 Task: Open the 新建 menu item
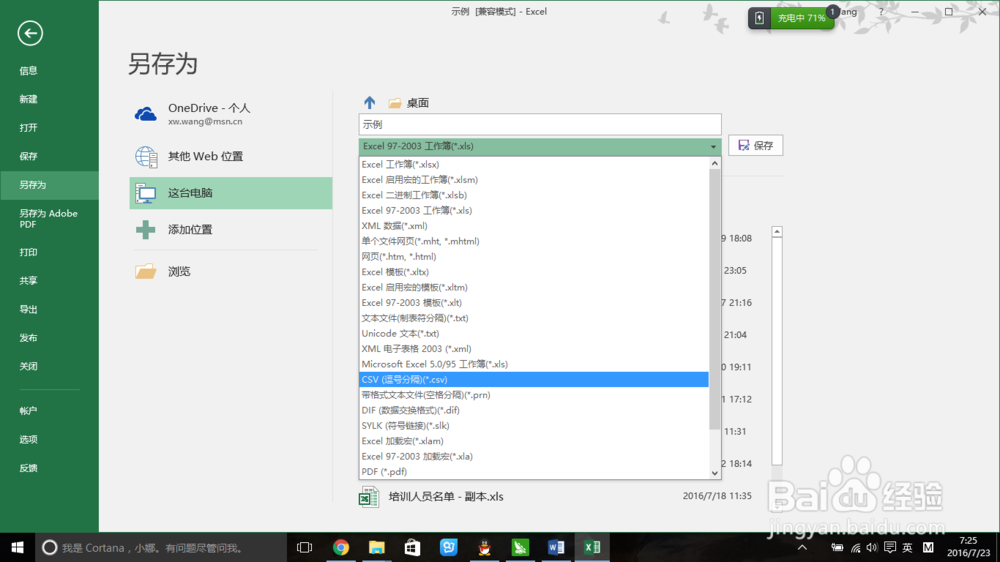tap(49, 99)
